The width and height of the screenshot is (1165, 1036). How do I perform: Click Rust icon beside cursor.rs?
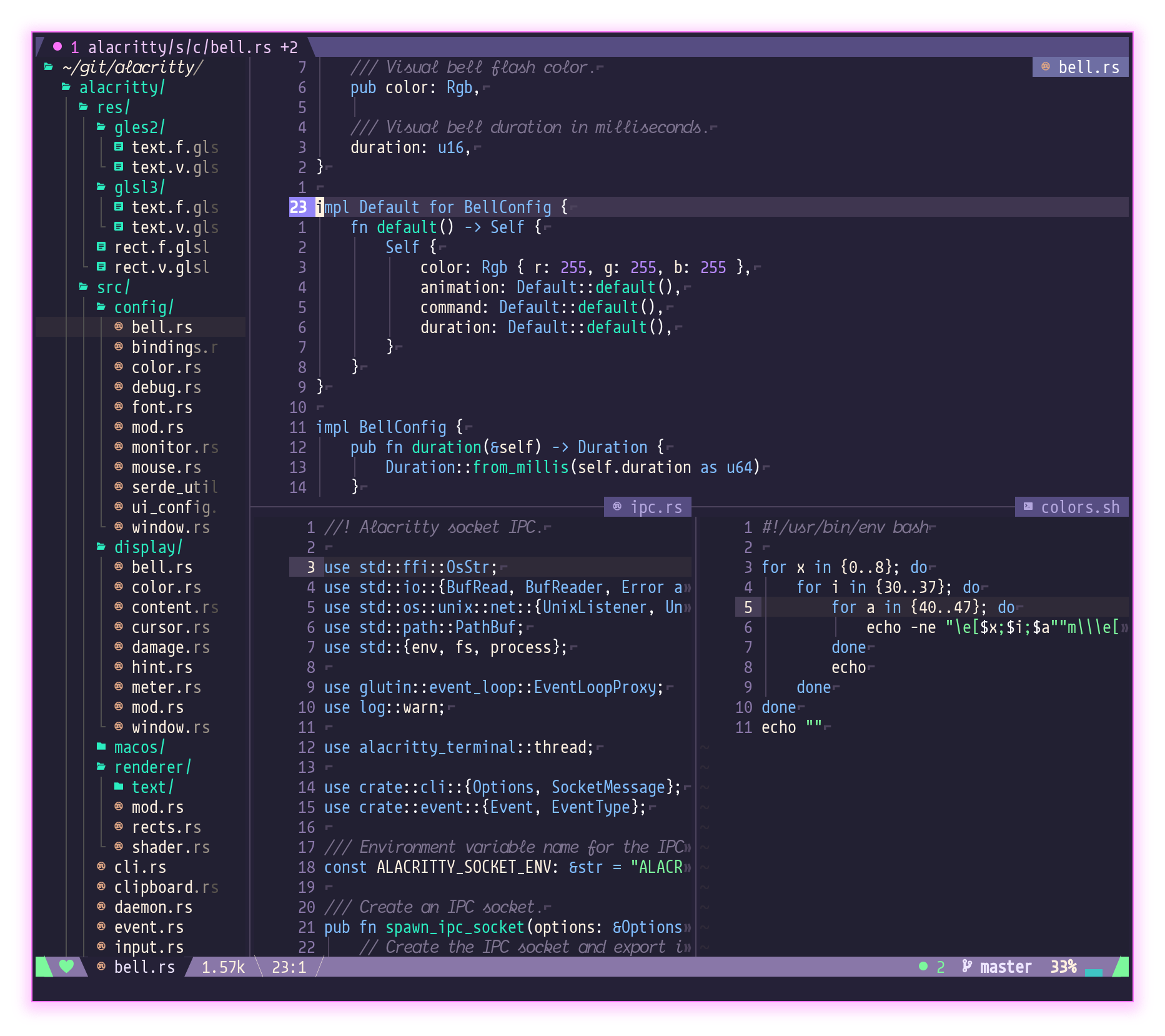[119, 627]
